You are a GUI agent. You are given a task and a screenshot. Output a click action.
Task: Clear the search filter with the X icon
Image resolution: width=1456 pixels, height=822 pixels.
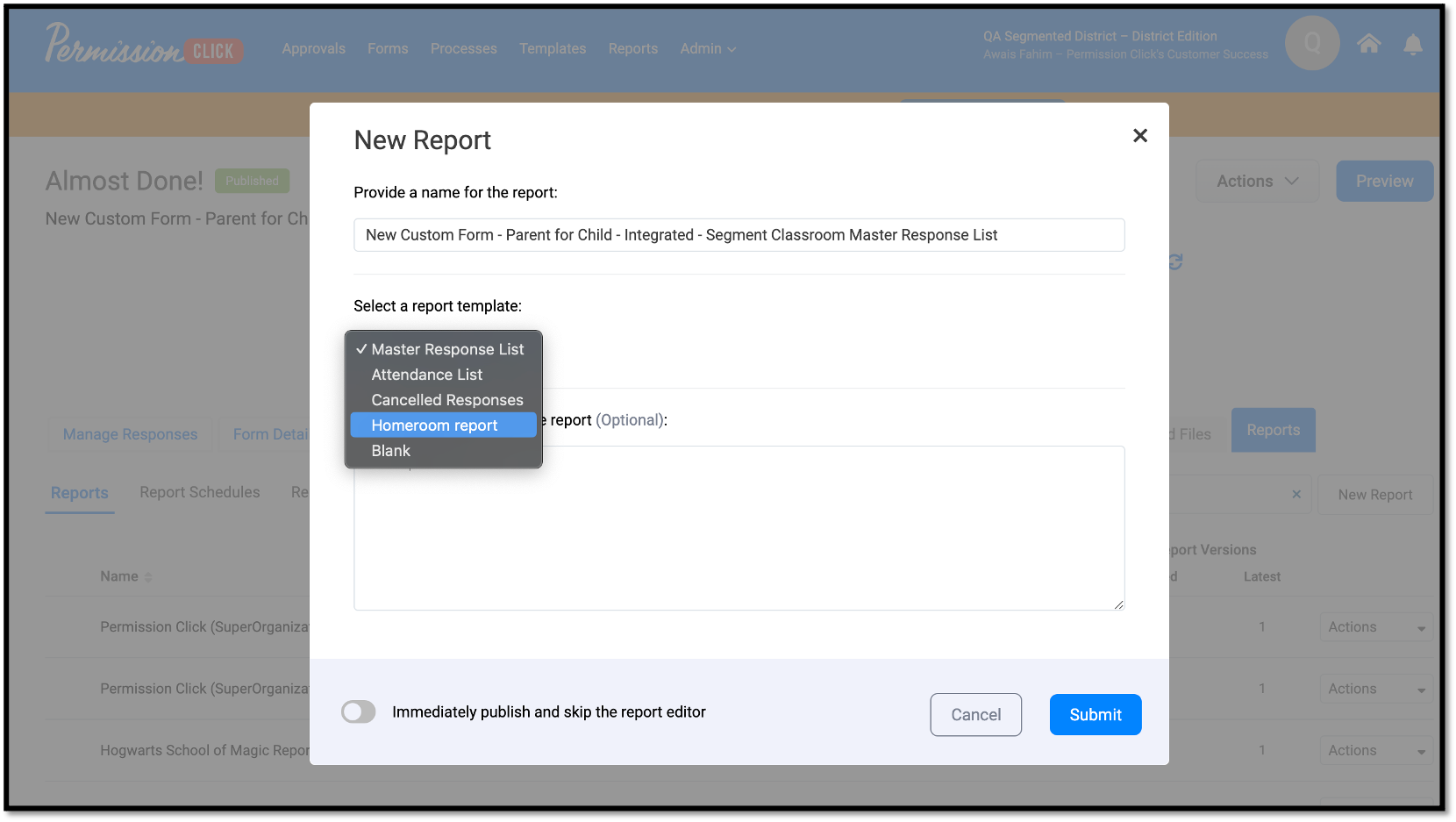click(1296, 494)
